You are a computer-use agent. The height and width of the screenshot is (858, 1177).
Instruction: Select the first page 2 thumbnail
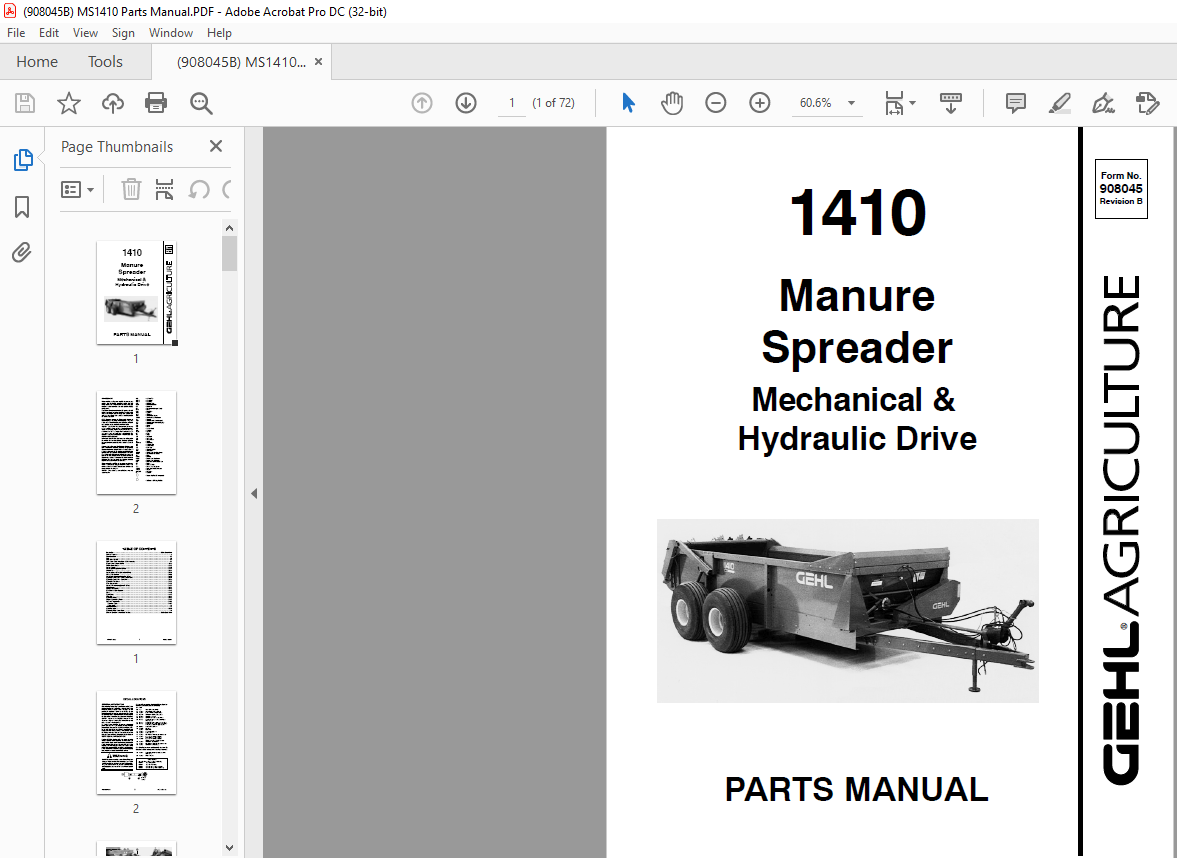click(137, 443)
